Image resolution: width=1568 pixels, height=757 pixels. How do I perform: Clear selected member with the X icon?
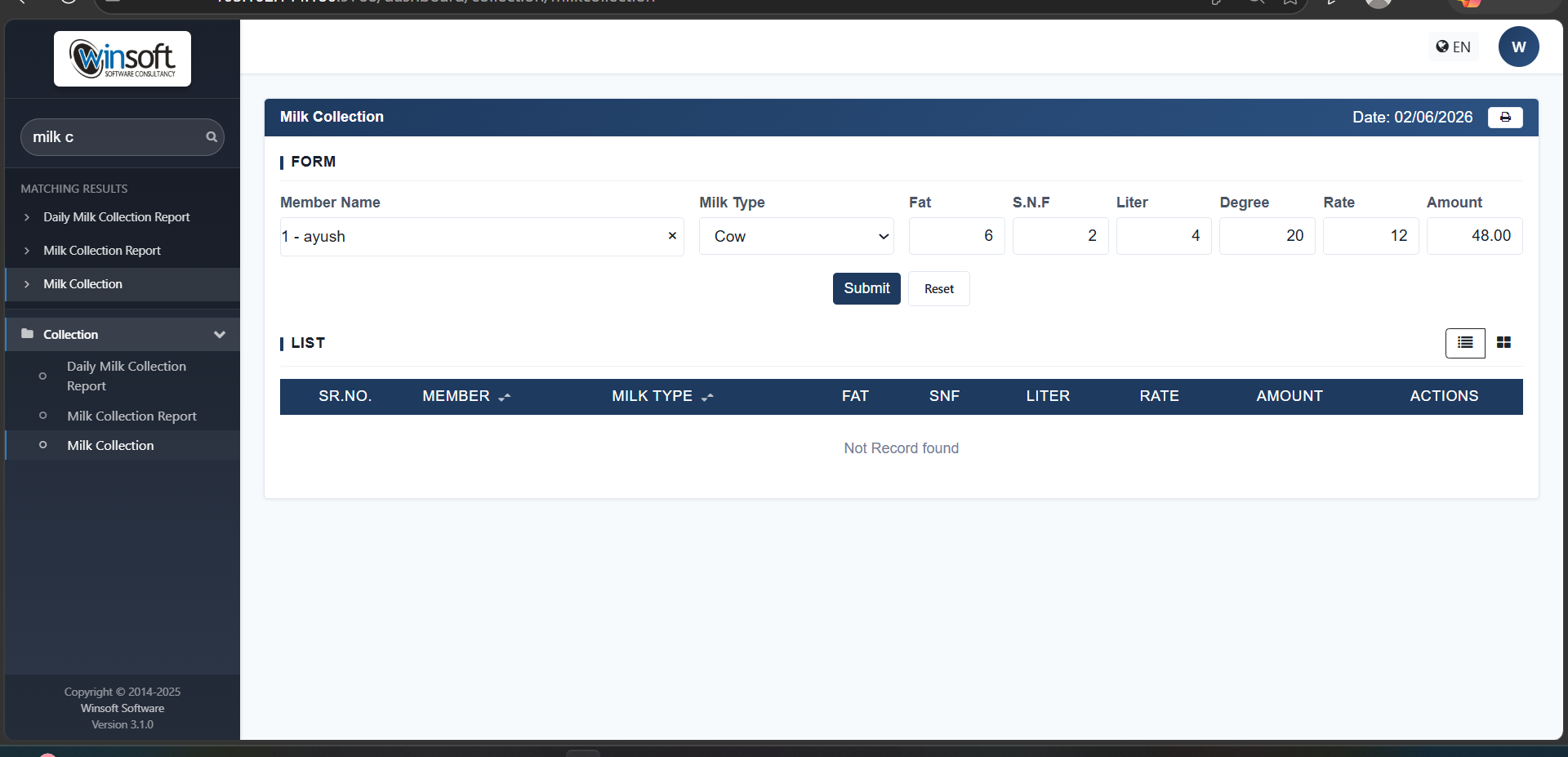pyautogui.click(x=672, y=236)
